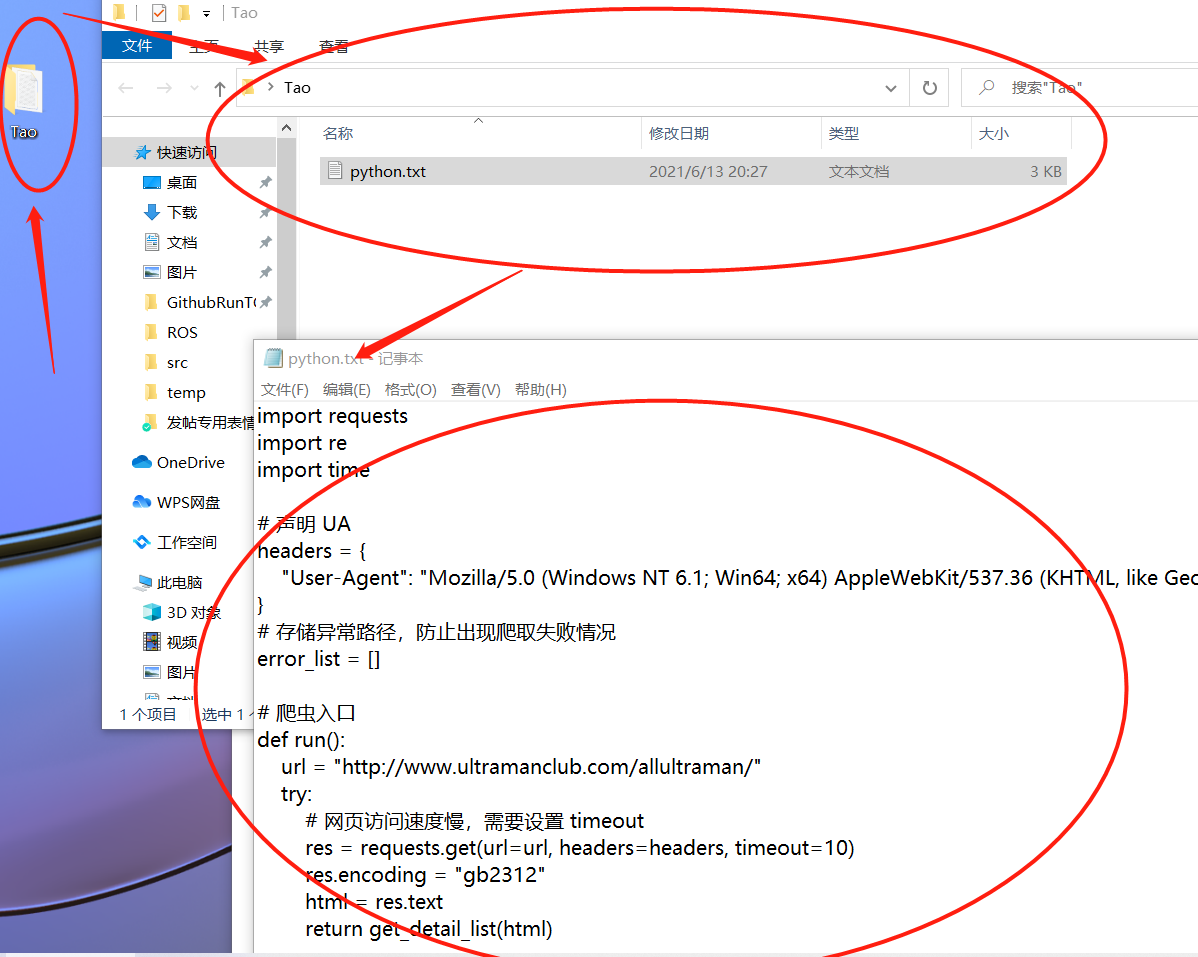Click the python.txt file icon in Explorer

334,170
